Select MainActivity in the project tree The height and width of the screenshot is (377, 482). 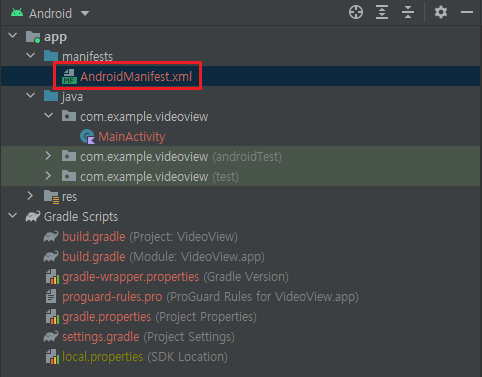click(x=132, y=137)
